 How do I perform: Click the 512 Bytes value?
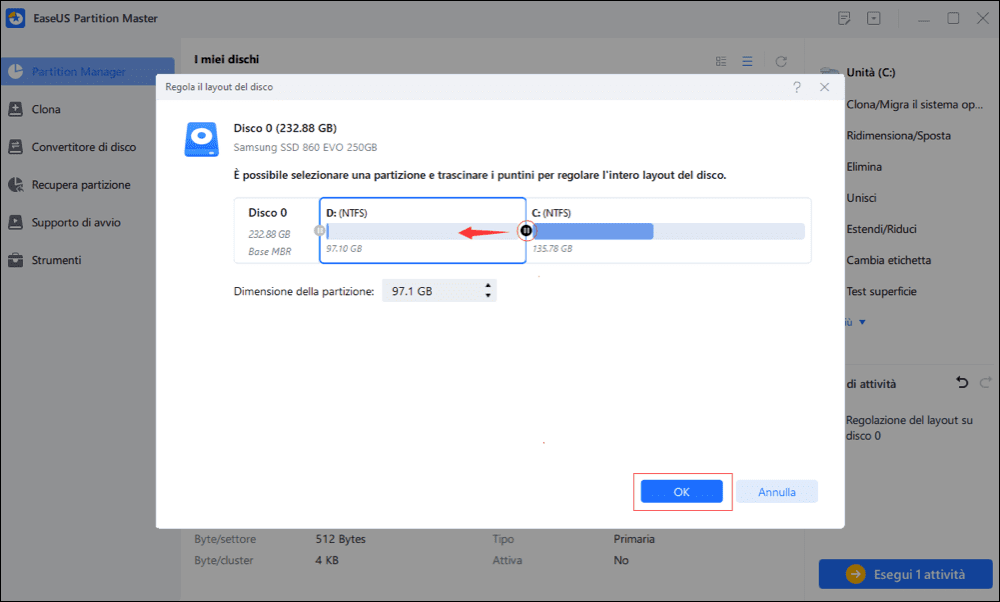[341, 539]
